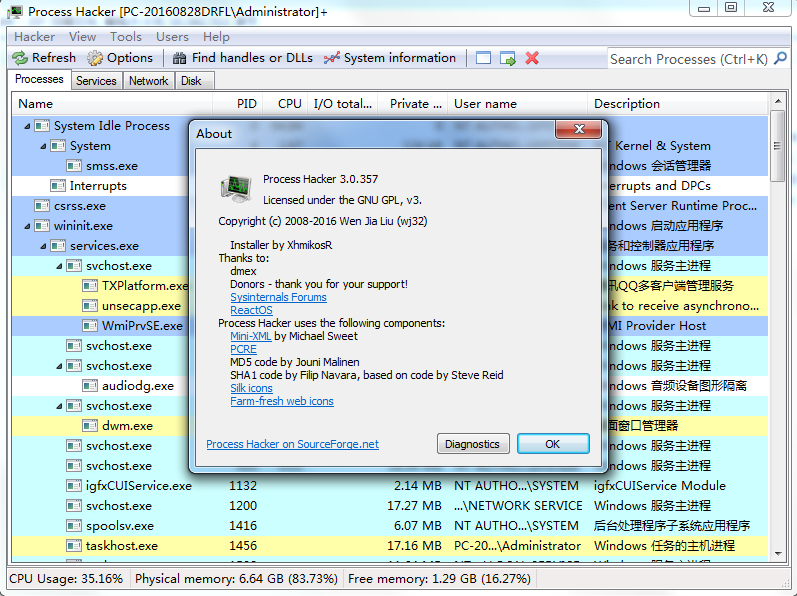Image resolution: width=797 pixels, height=596 pixels.
Task: Click the process list scrollbar thumb
Action: (778, 146)
